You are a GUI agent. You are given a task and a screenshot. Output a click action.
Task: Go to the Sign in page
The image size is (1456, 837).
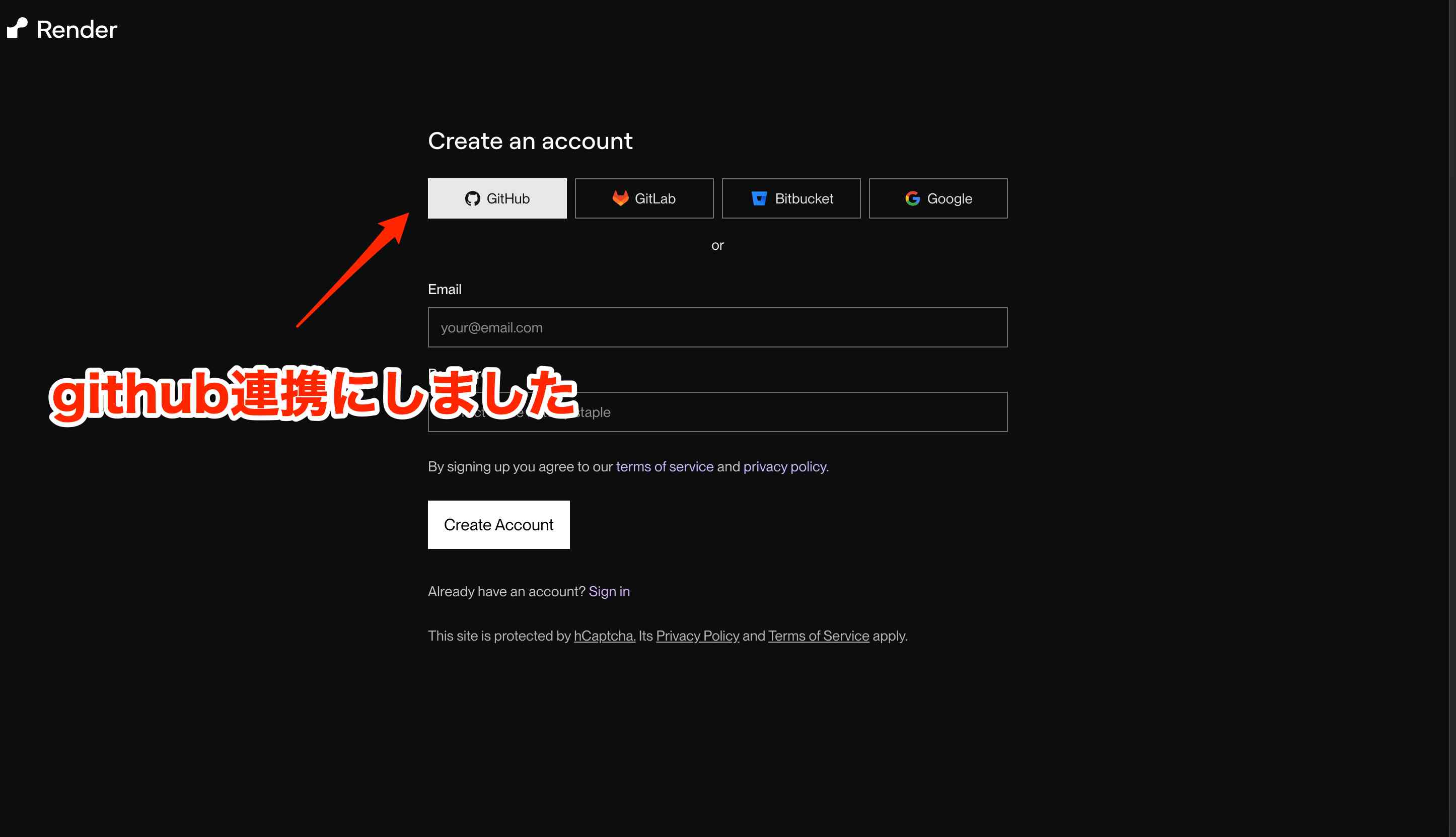609,592
